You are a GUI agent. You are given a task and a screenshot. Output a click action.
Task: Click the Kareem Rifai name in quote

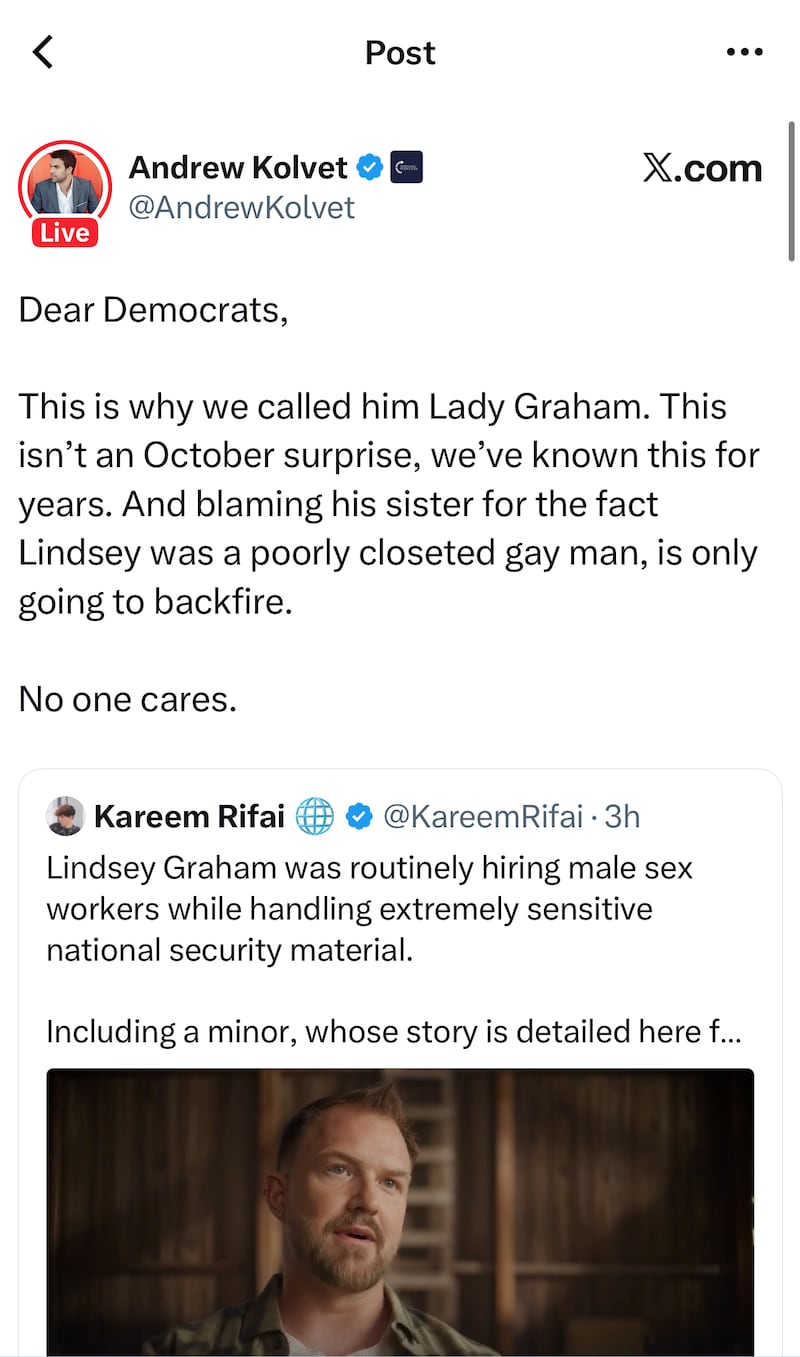[189, 816]
